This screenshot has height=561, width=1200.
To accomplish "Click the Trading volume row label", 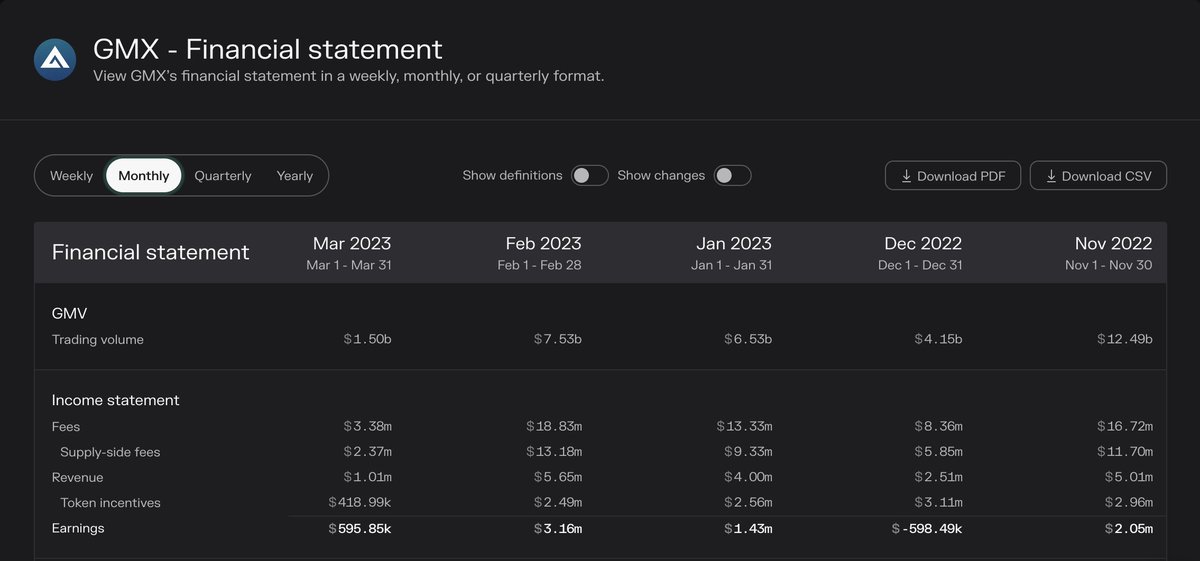I will [x=98, y=340].
